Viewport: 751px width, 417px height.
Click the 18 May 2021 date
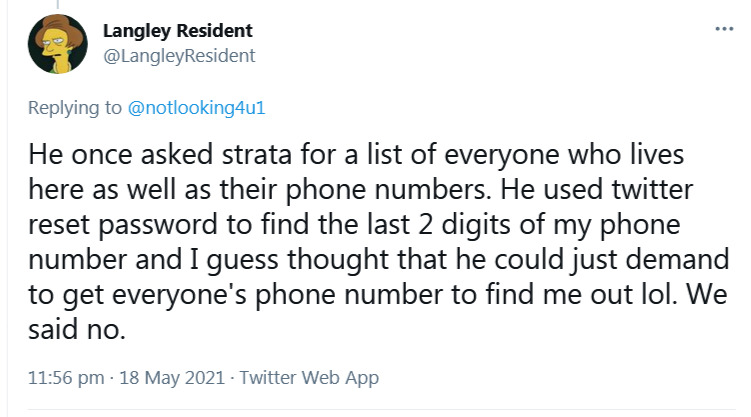coord(172,378)
